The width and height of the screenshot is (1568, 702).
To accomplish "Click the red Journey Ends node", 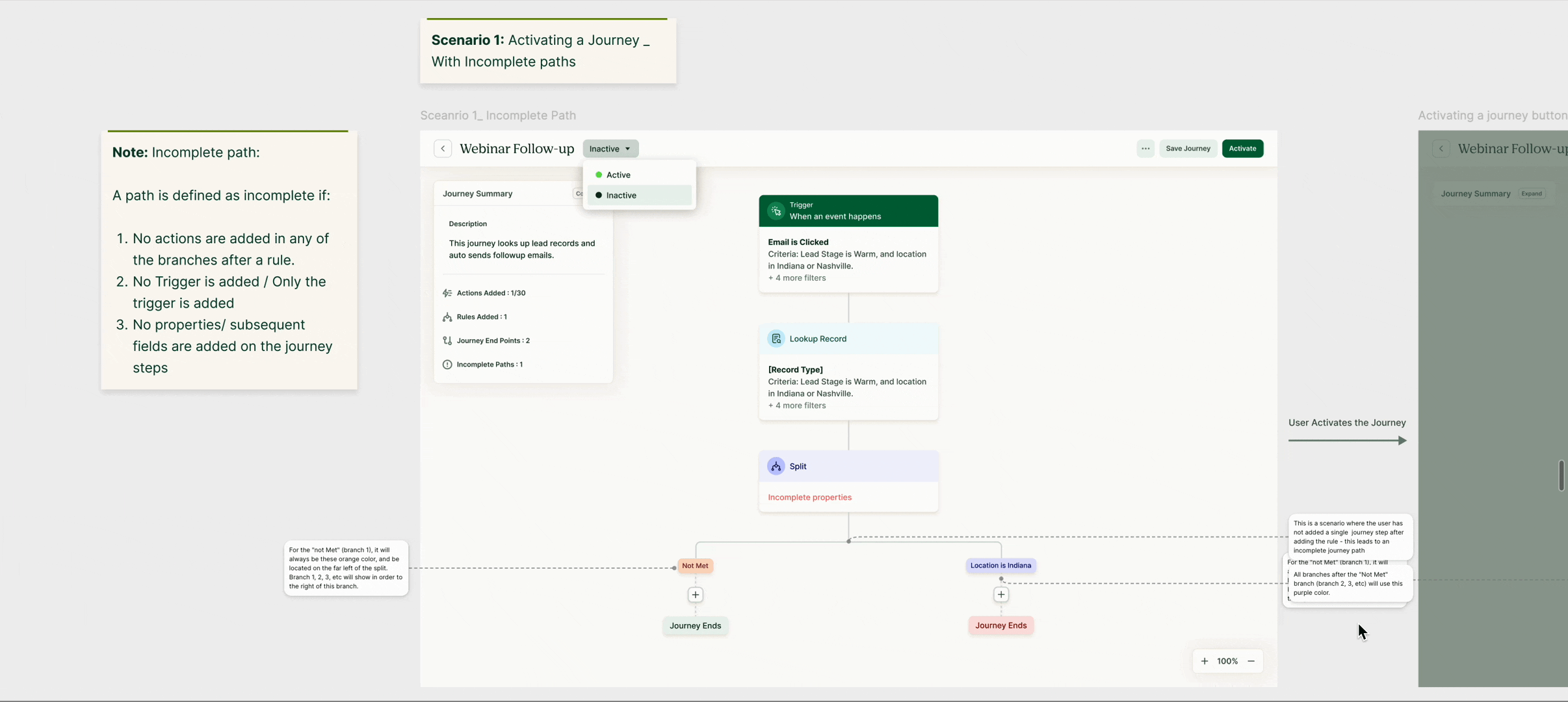I will point(1000,626).
